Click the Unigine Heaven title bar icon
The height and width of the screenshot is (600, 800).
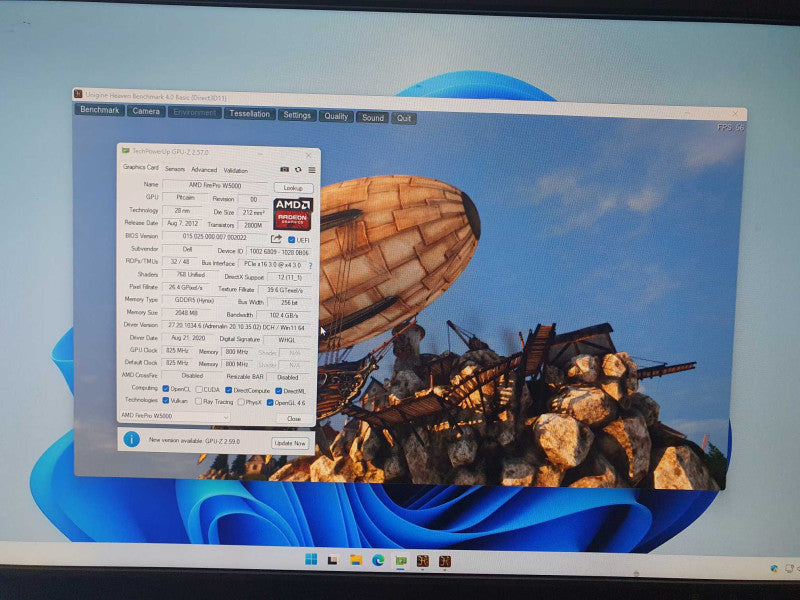(x=78, y=94)
